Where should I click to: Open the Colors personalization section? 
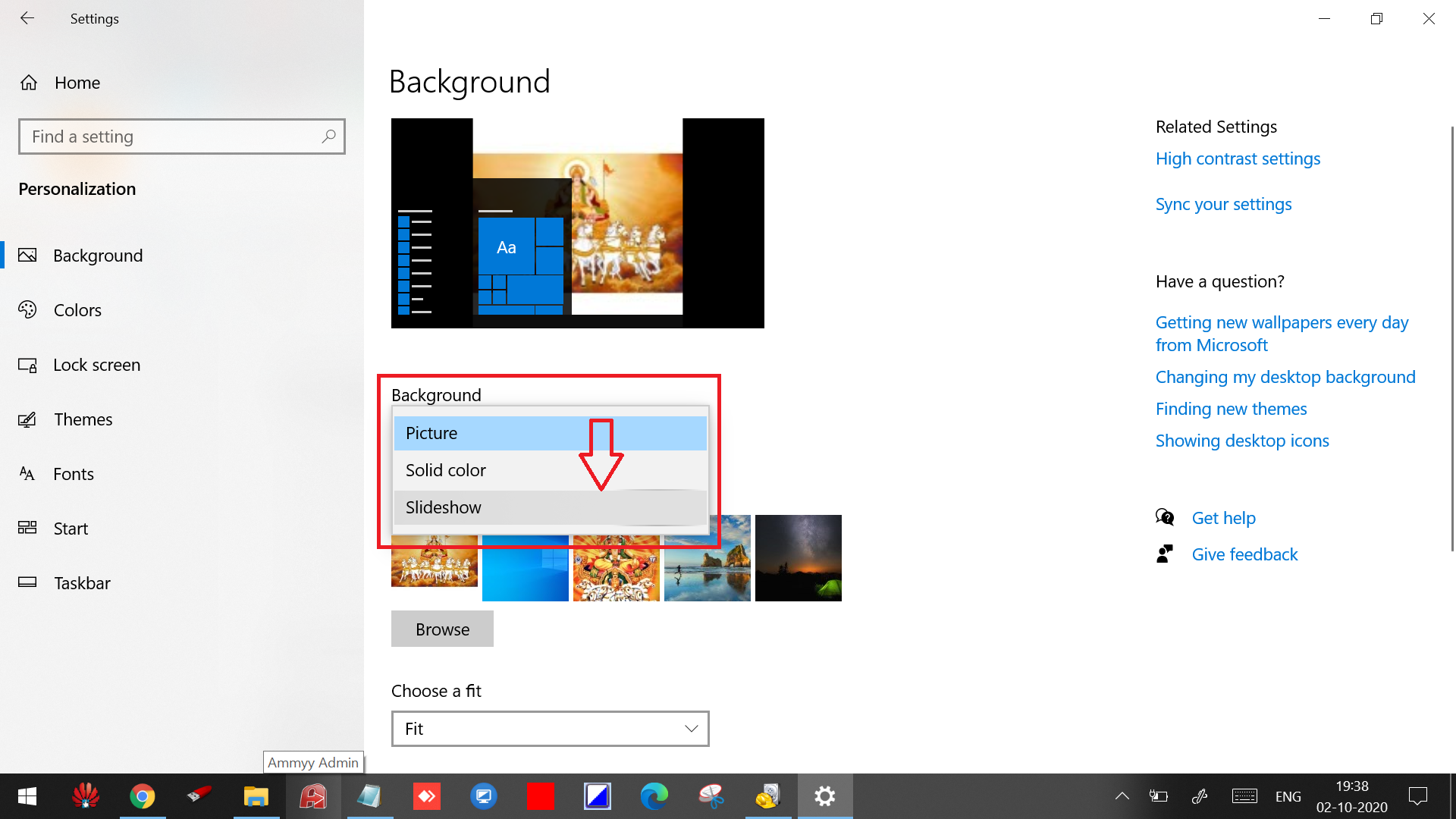pyautogui.click(x=77, y=310)
